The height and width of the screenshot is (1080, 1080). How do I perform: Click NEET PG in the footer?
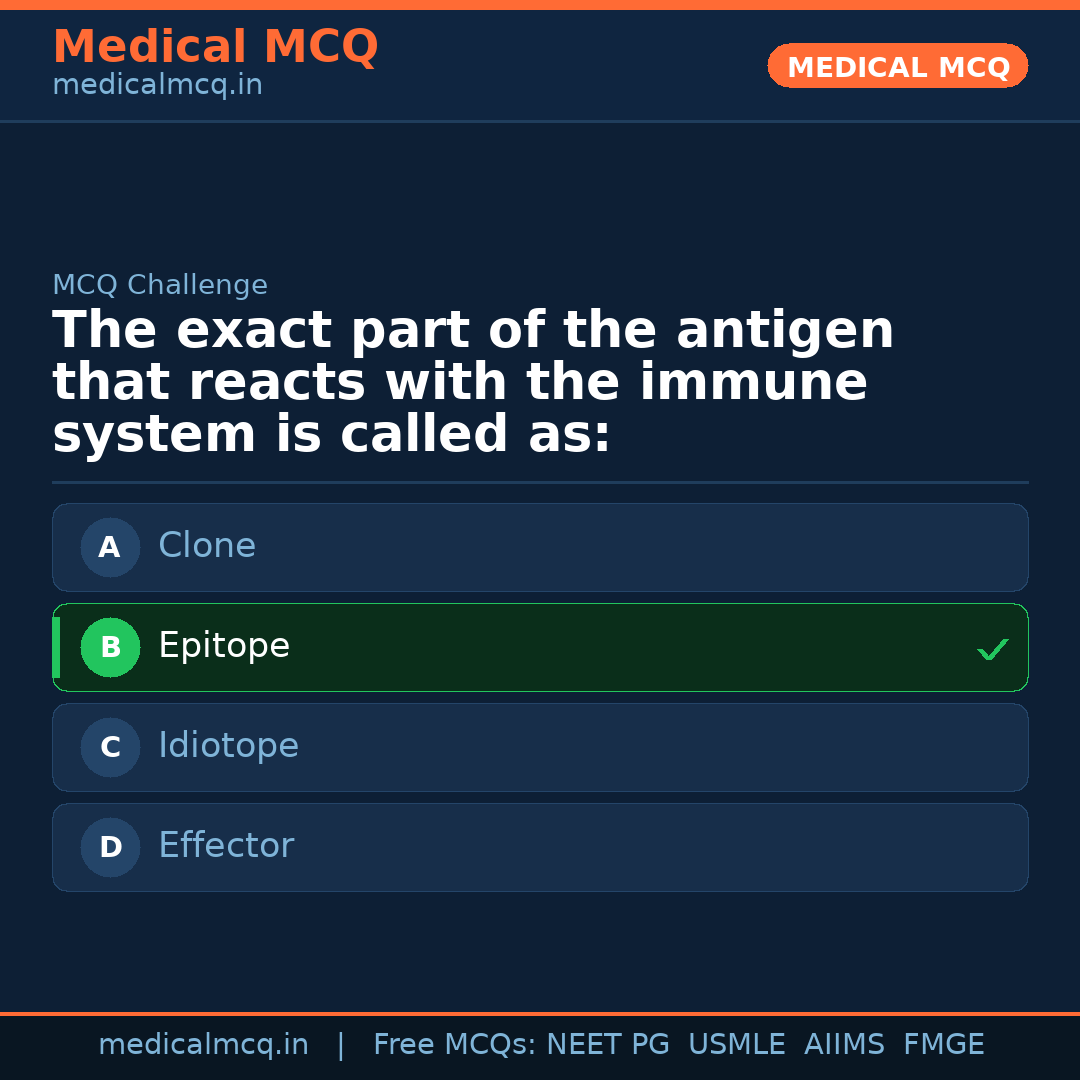pyautogui.click(x=608, y=1045)
